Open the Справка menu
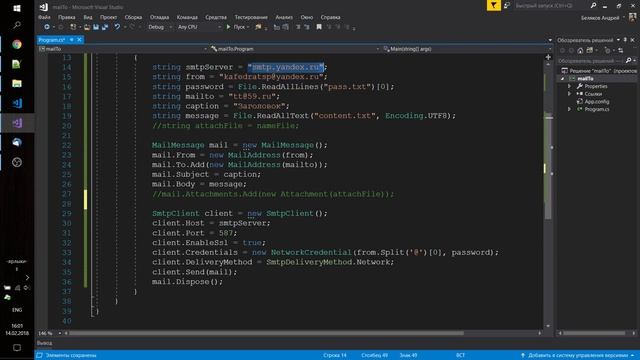 click(330, 17)
